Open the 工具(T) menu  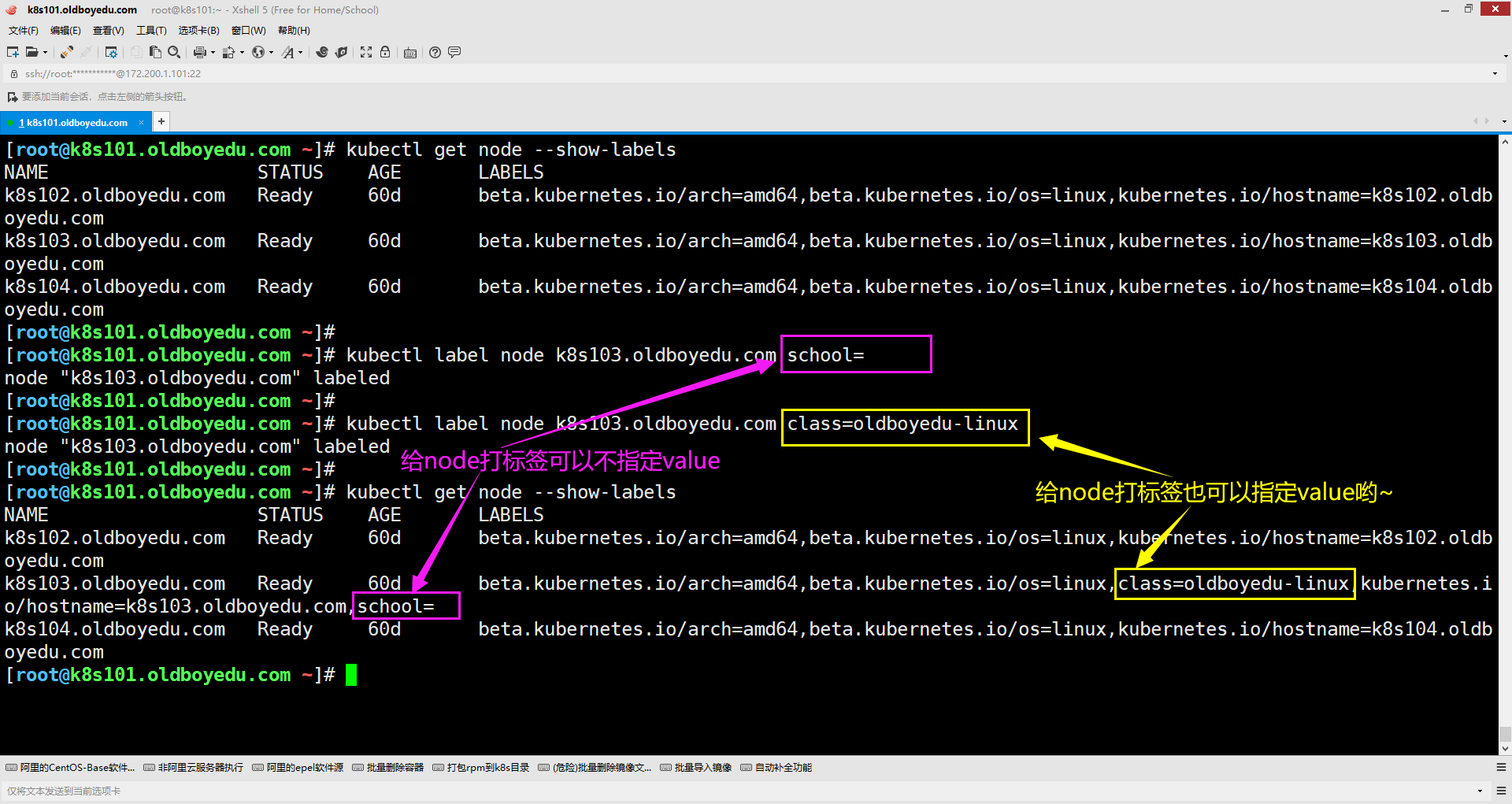151,31
